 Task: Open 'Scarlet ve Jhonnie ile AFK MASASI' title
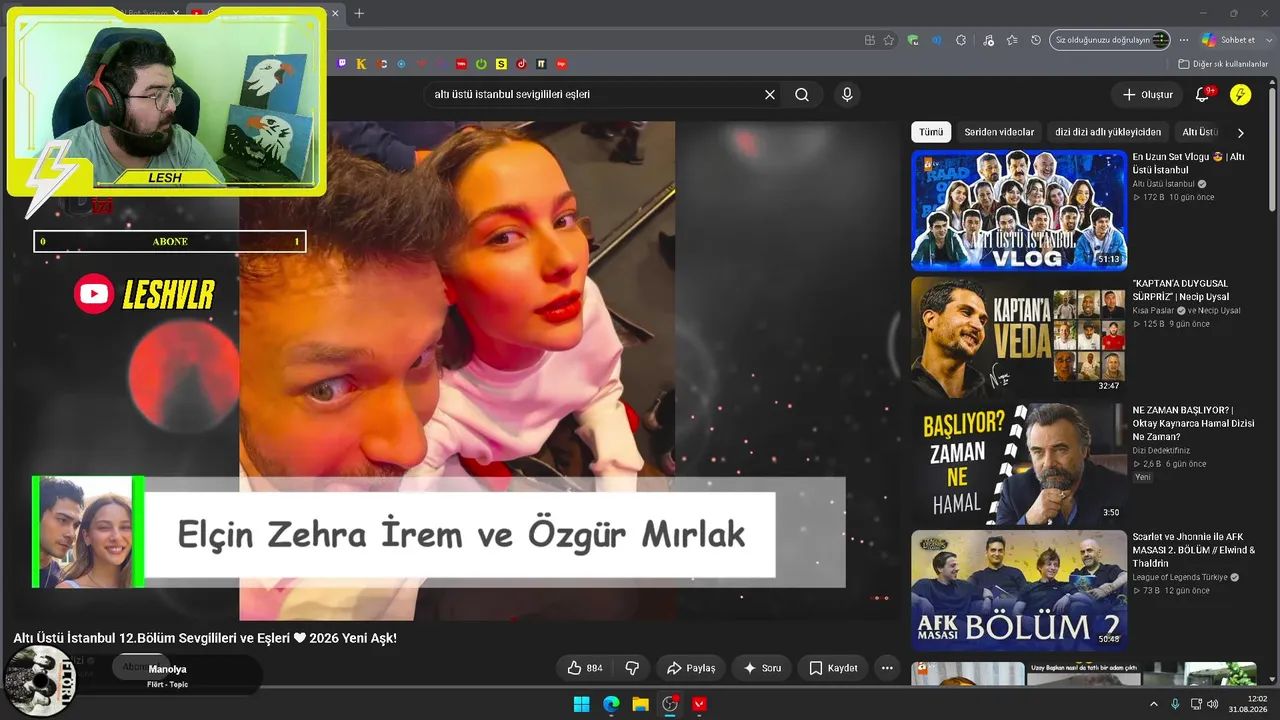tap(1193, 550)
